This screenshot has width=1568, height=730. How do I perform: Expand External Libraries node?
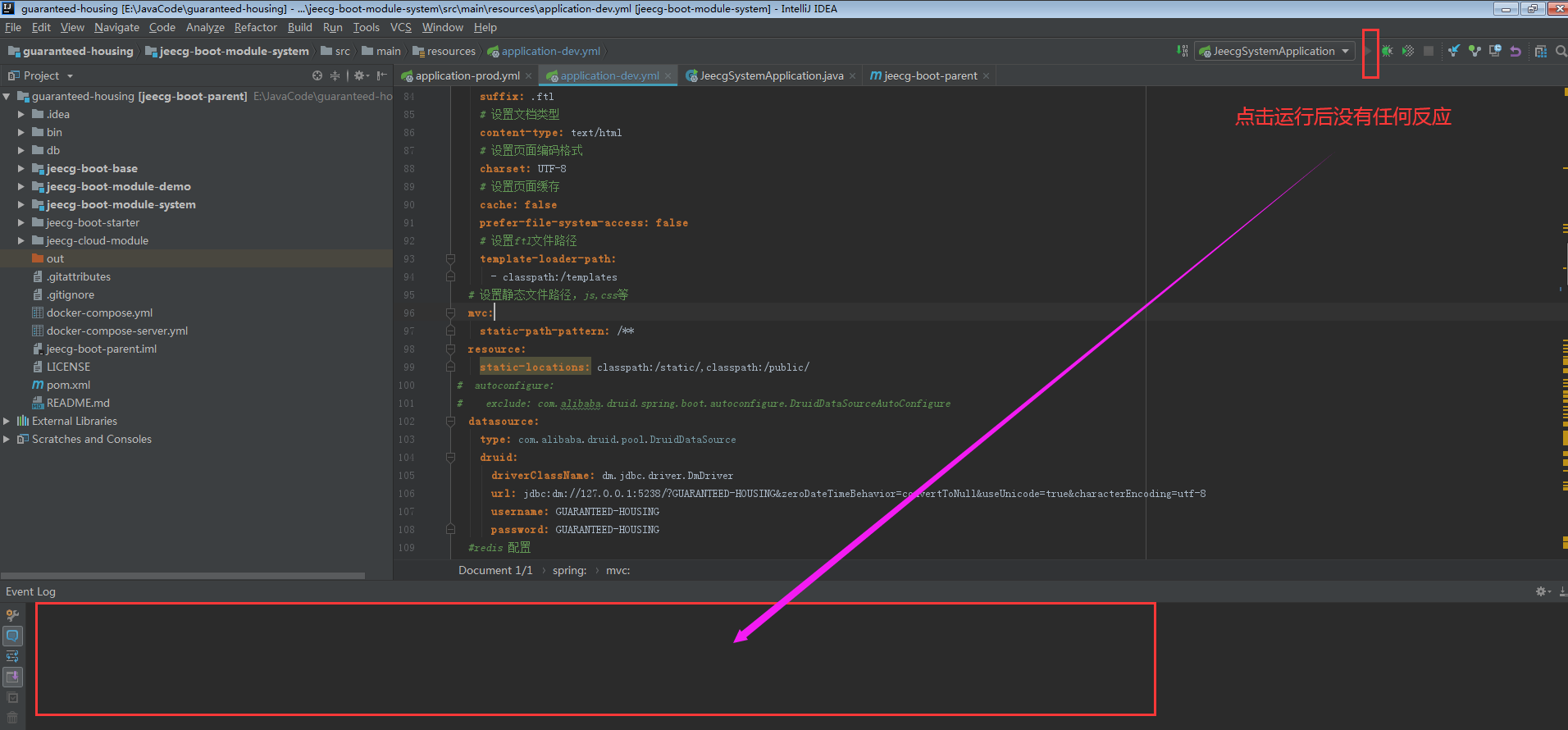7,421
